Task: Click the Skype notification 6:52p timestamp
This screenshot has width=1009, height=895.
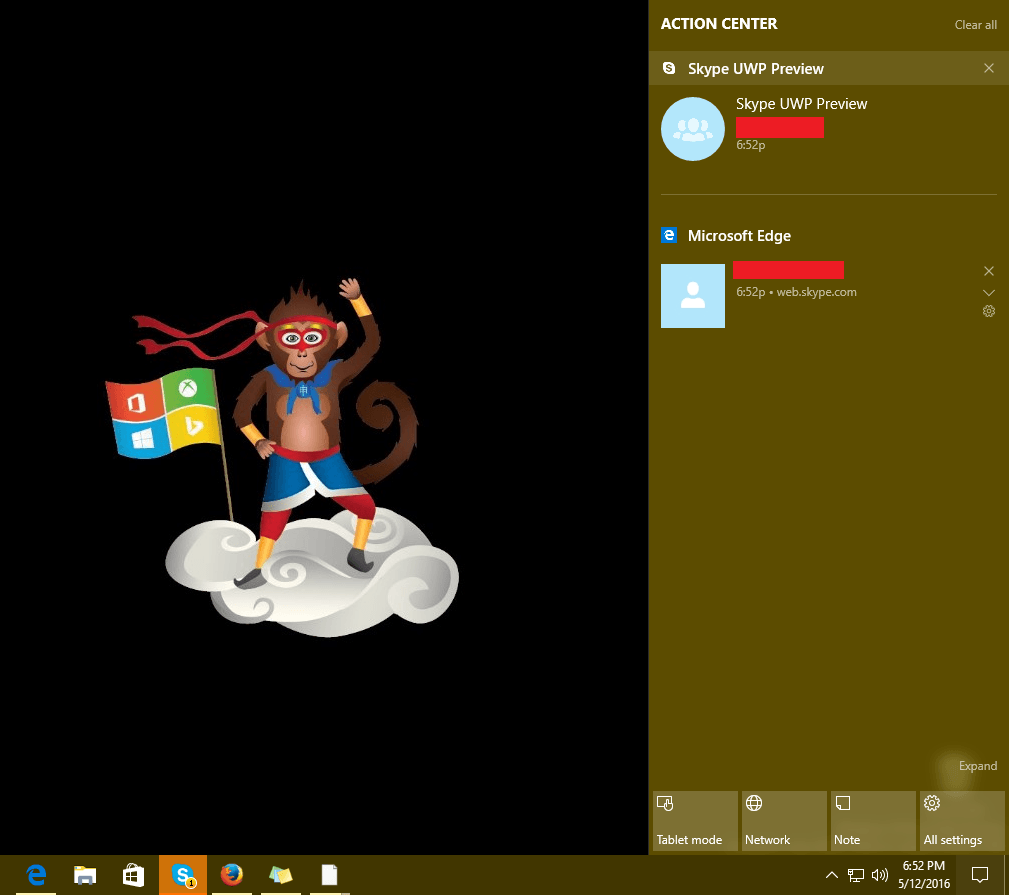Action: pyautogui.click(x=750, y=145)
